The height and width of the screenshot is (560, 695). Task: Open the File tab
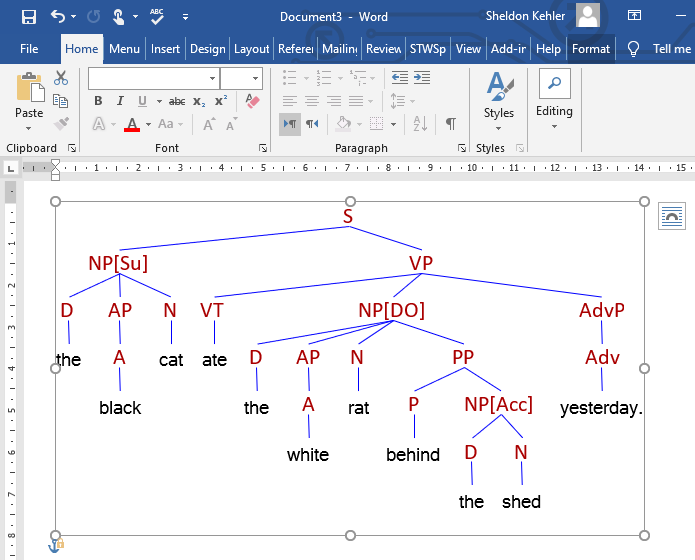29,49
